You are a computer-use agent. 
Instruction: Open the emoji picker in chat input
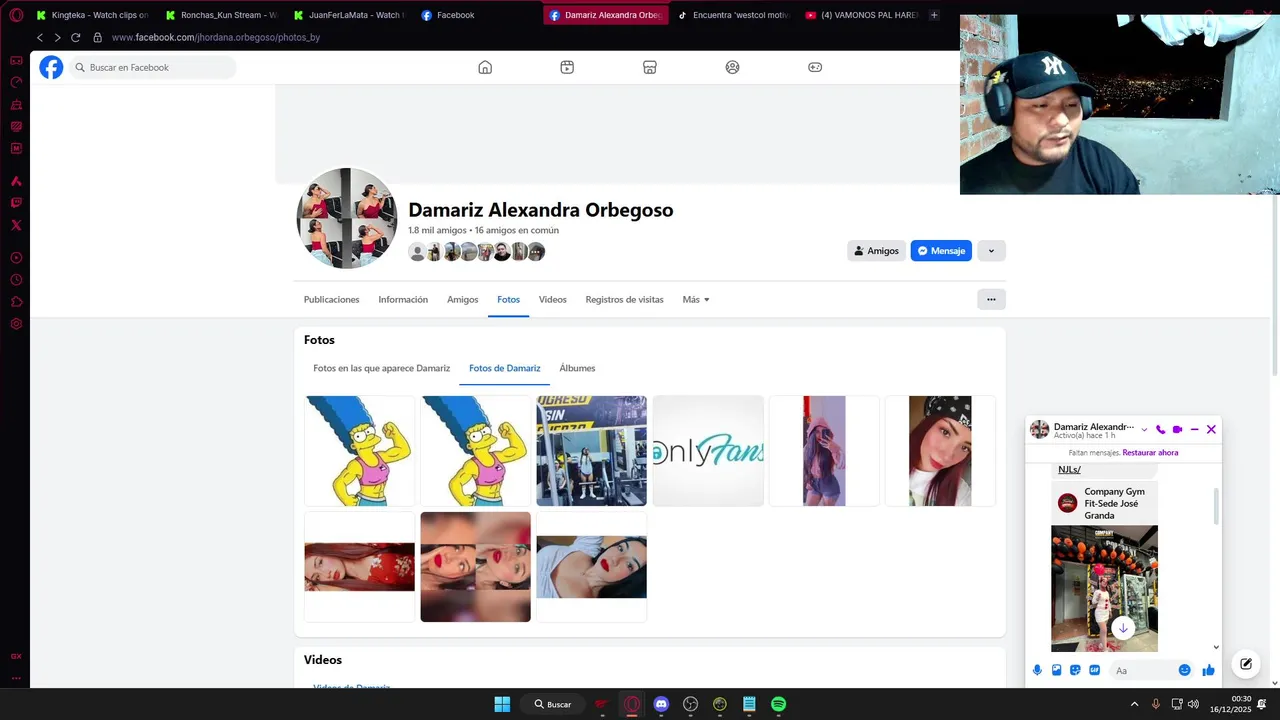tap(1185, 670)
